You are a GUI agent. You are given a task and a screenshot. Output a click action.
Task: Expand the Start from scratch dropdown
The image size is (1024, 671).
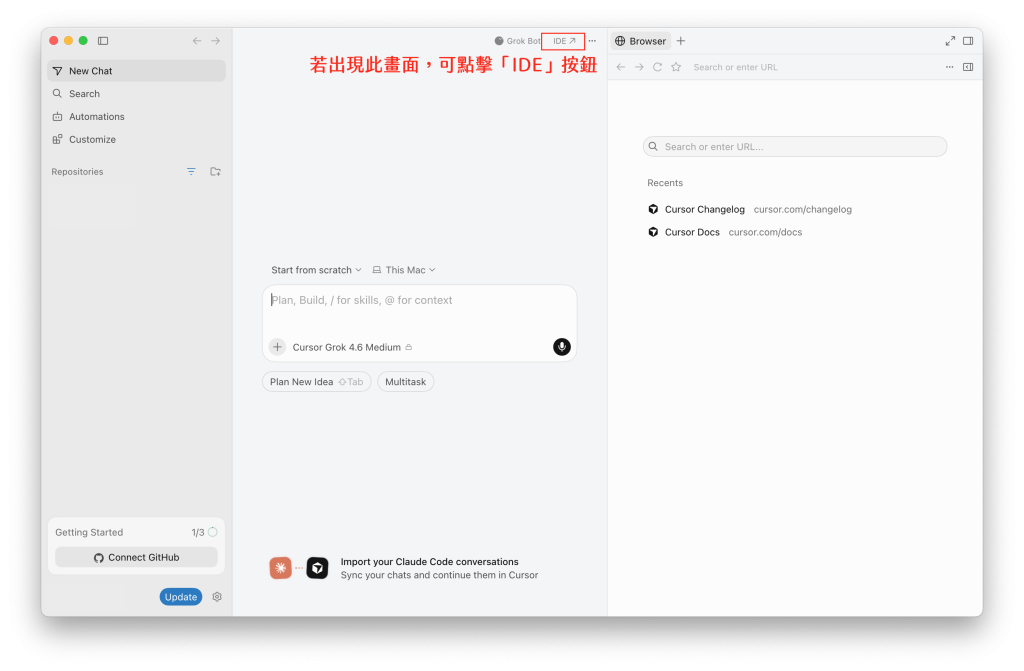point(316,270)
